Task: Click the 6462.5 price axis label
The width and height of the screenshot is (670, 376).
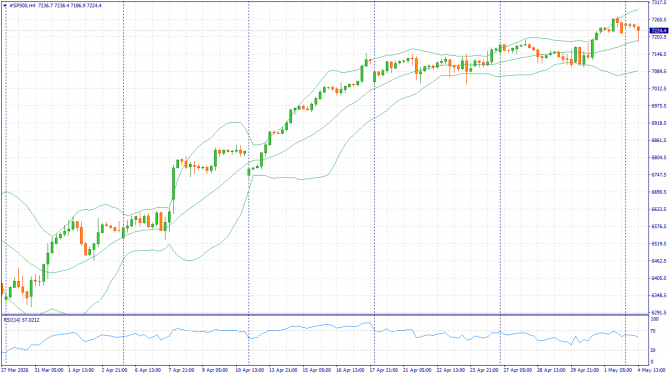Action: 659,261
